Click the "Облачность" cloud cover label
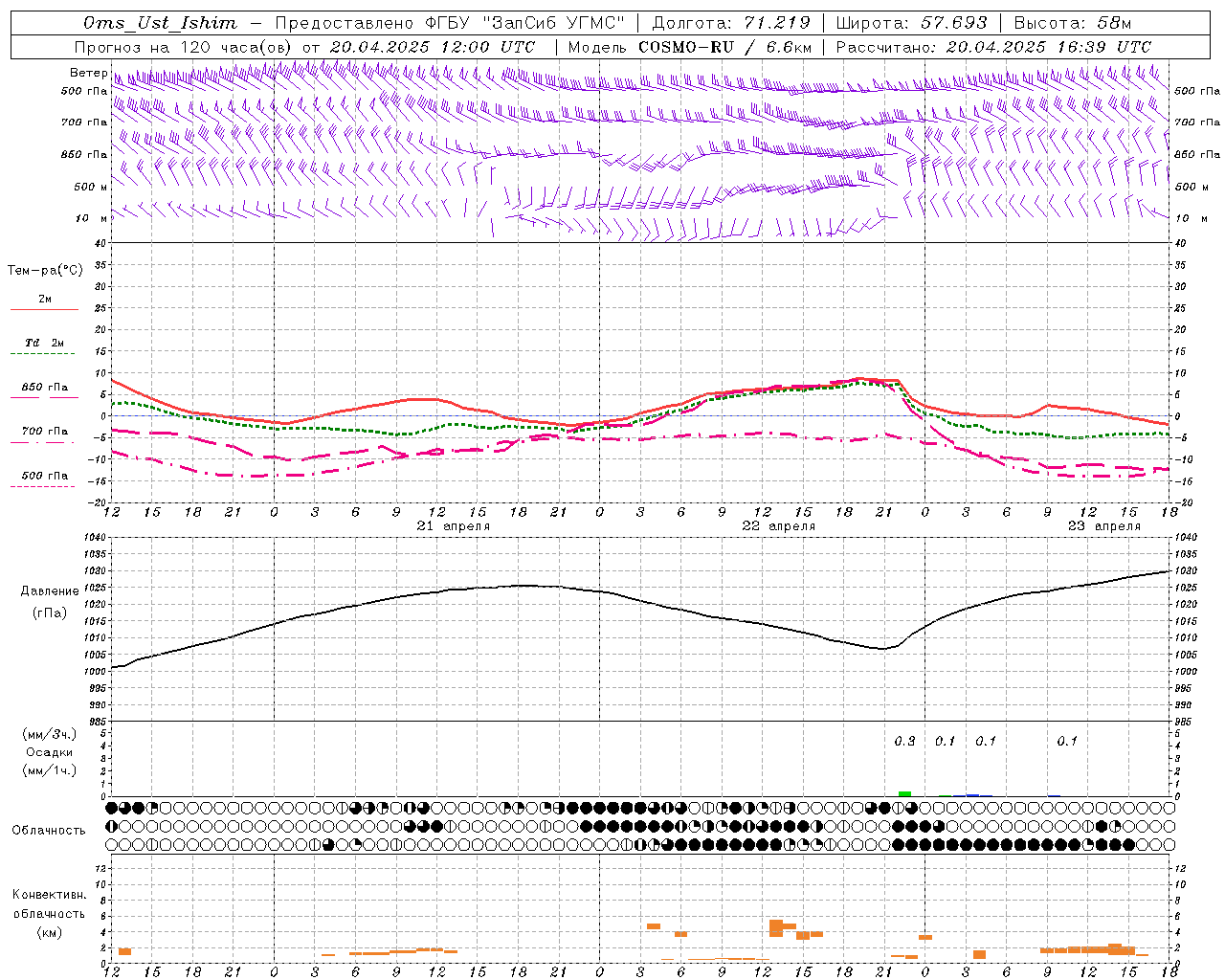1225x980 pixels. (x=49, y=831)
